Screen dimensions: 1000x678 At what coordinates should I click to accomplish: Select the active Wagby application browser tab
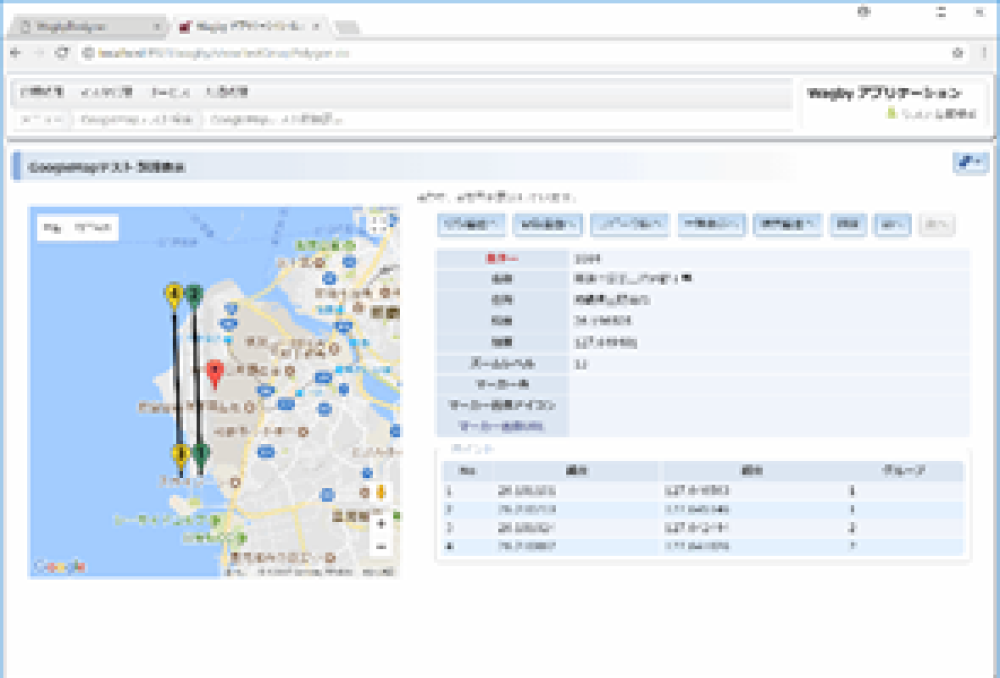point(247,26)
